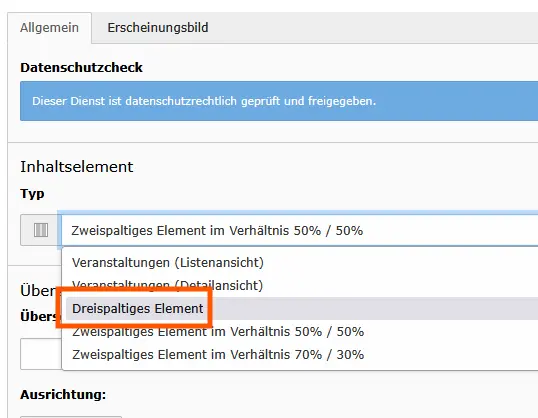Click the partly covered Über… section heading
538x418 pixels.
click(38, 291)
